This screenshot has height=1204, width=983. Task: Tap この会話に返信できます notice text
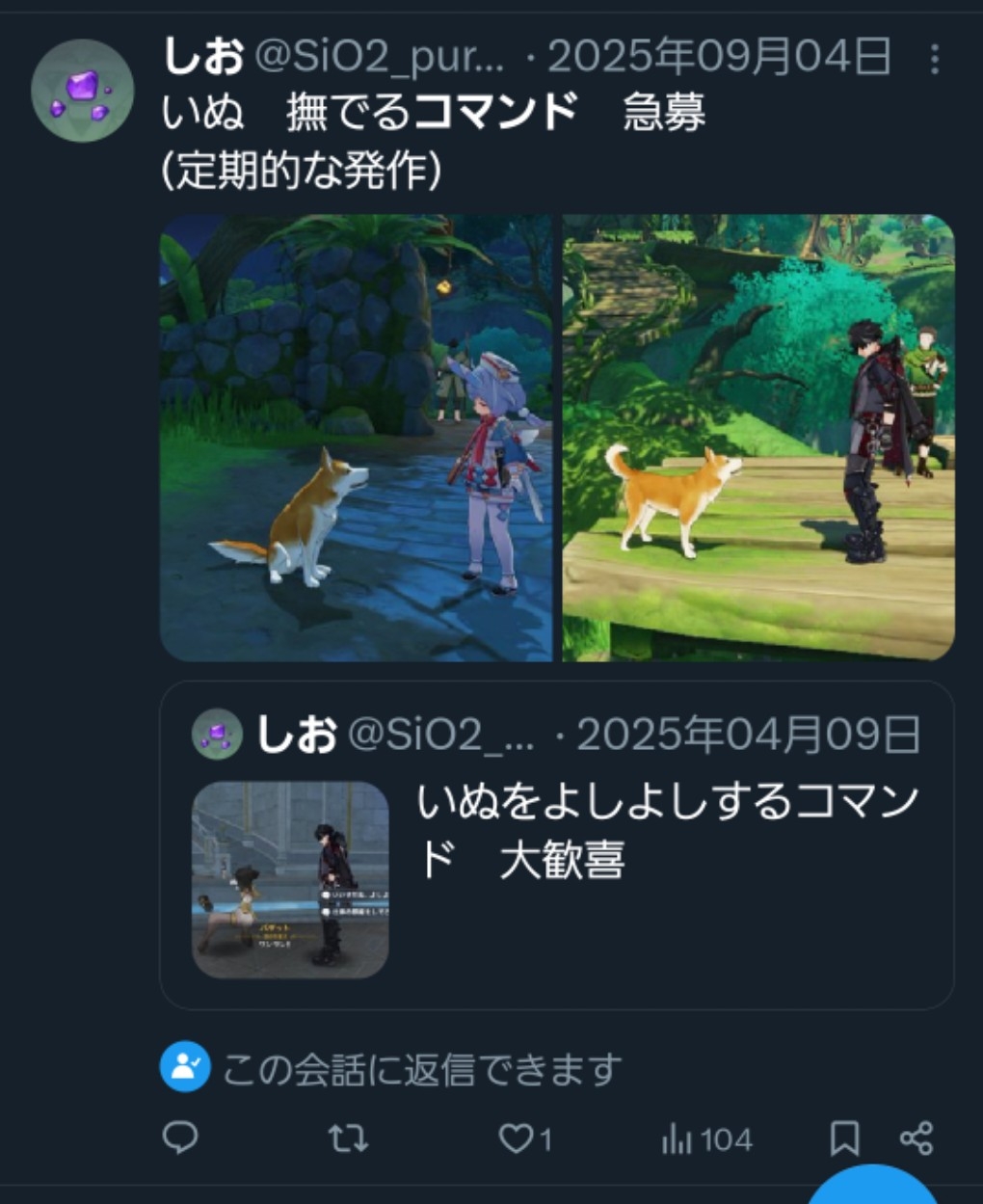point(422,1069)
